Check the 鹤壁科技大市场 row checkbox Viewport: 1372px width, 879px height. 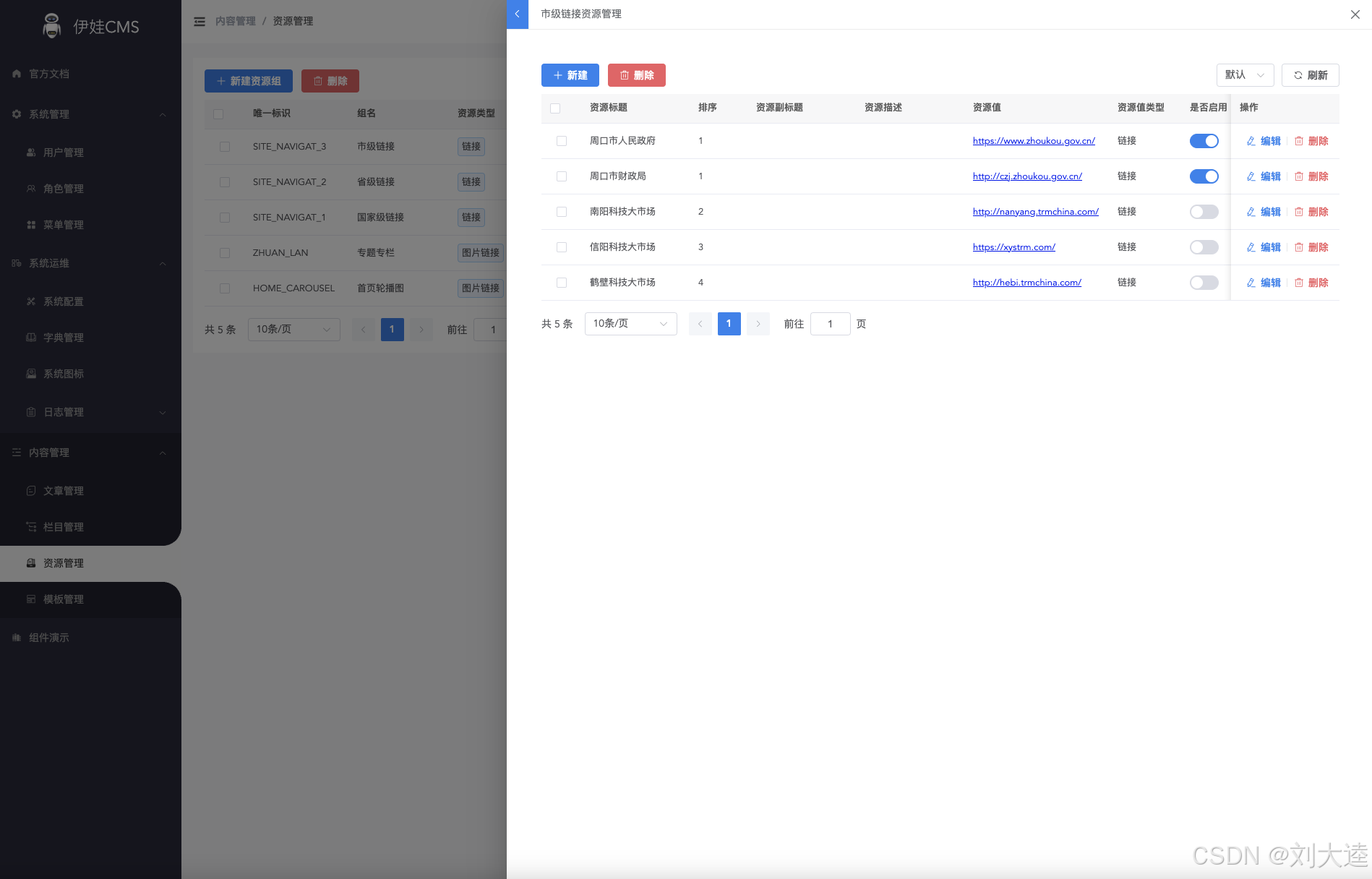pyautogui.click(x=562, y=283)
